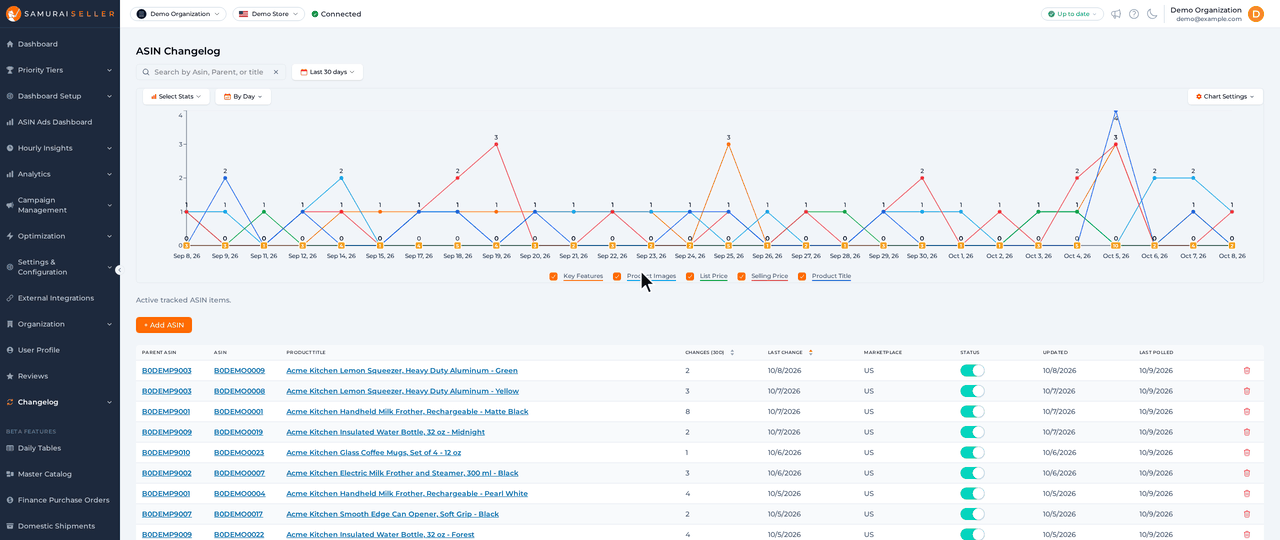Open the announcements megaphone icon
This screenshot has width=1280, height=540.
[x=1116, y=14]
